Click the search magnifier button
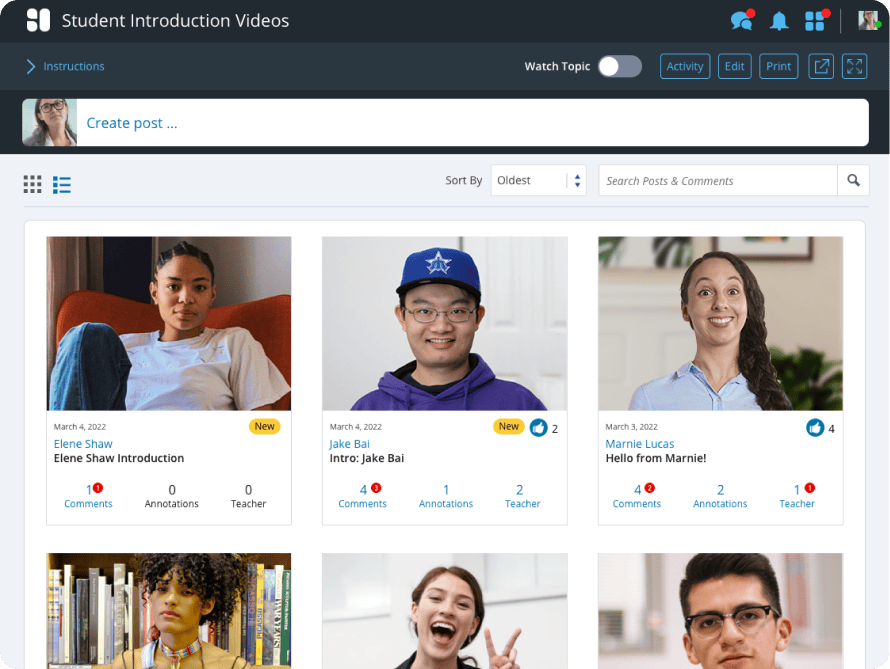 pyautogui.click(x=853, y=180)
